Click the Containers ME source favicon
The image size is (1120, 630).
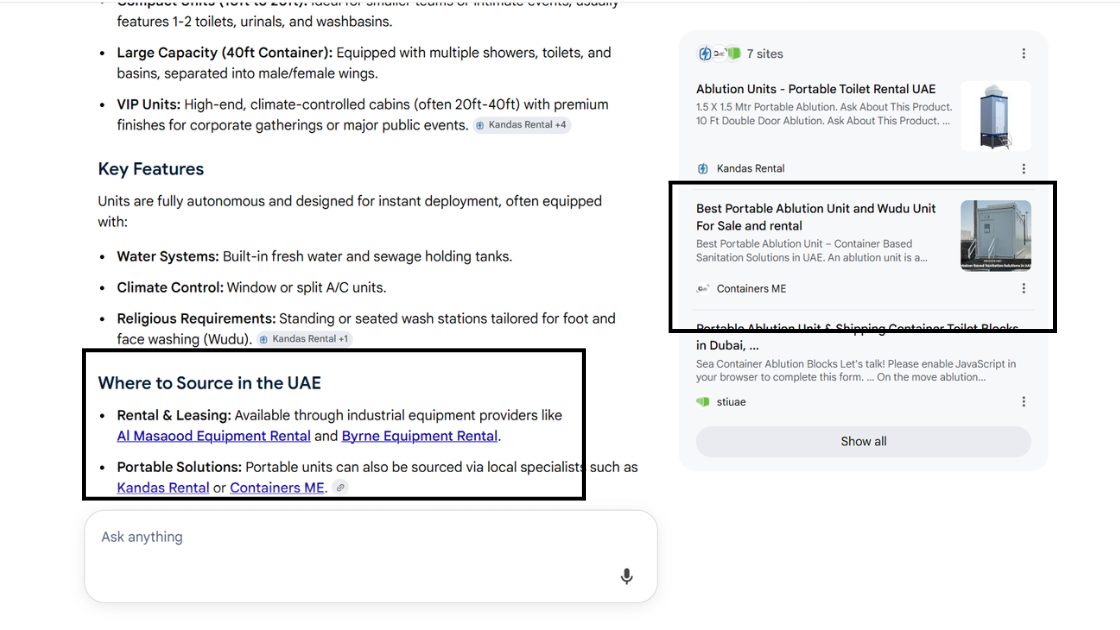click(x=703, y=289)
